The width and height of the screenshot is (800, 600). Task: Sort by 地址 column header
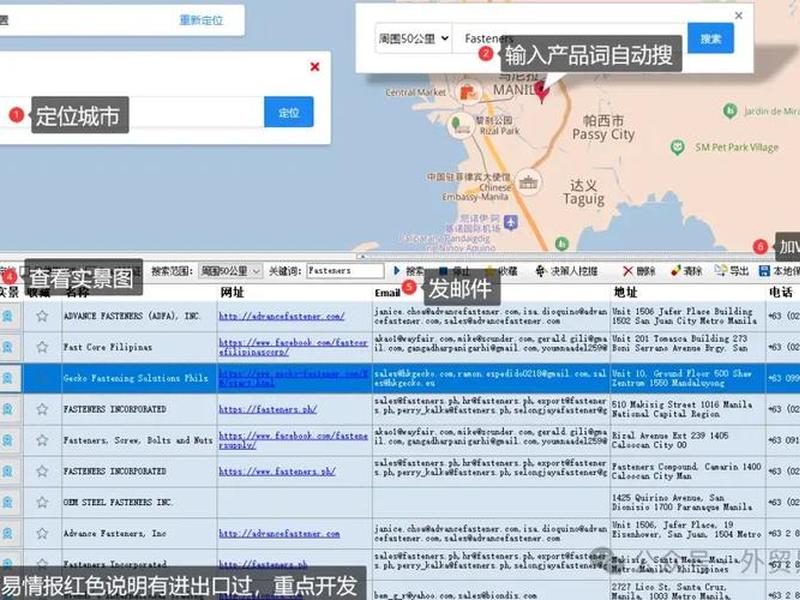626,292
